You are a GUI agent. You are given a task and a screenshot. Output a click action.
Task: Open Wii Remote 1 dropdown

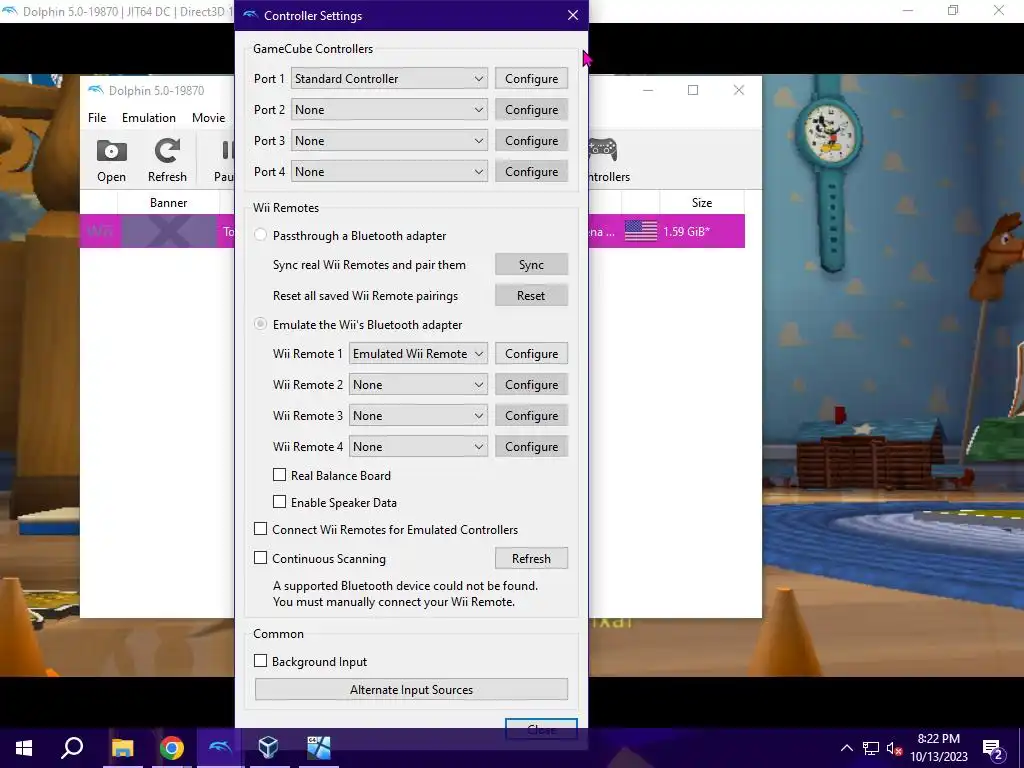tap(418, 353)
